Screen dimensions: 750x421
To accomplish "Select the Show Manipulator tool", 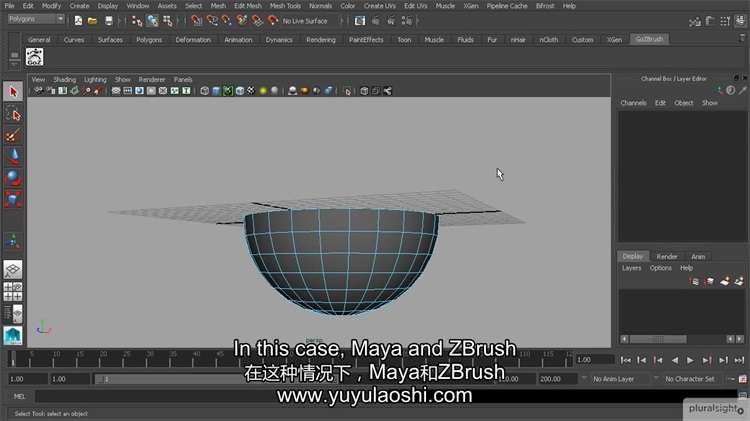I will pyautogui.click(x=13, y=241).
